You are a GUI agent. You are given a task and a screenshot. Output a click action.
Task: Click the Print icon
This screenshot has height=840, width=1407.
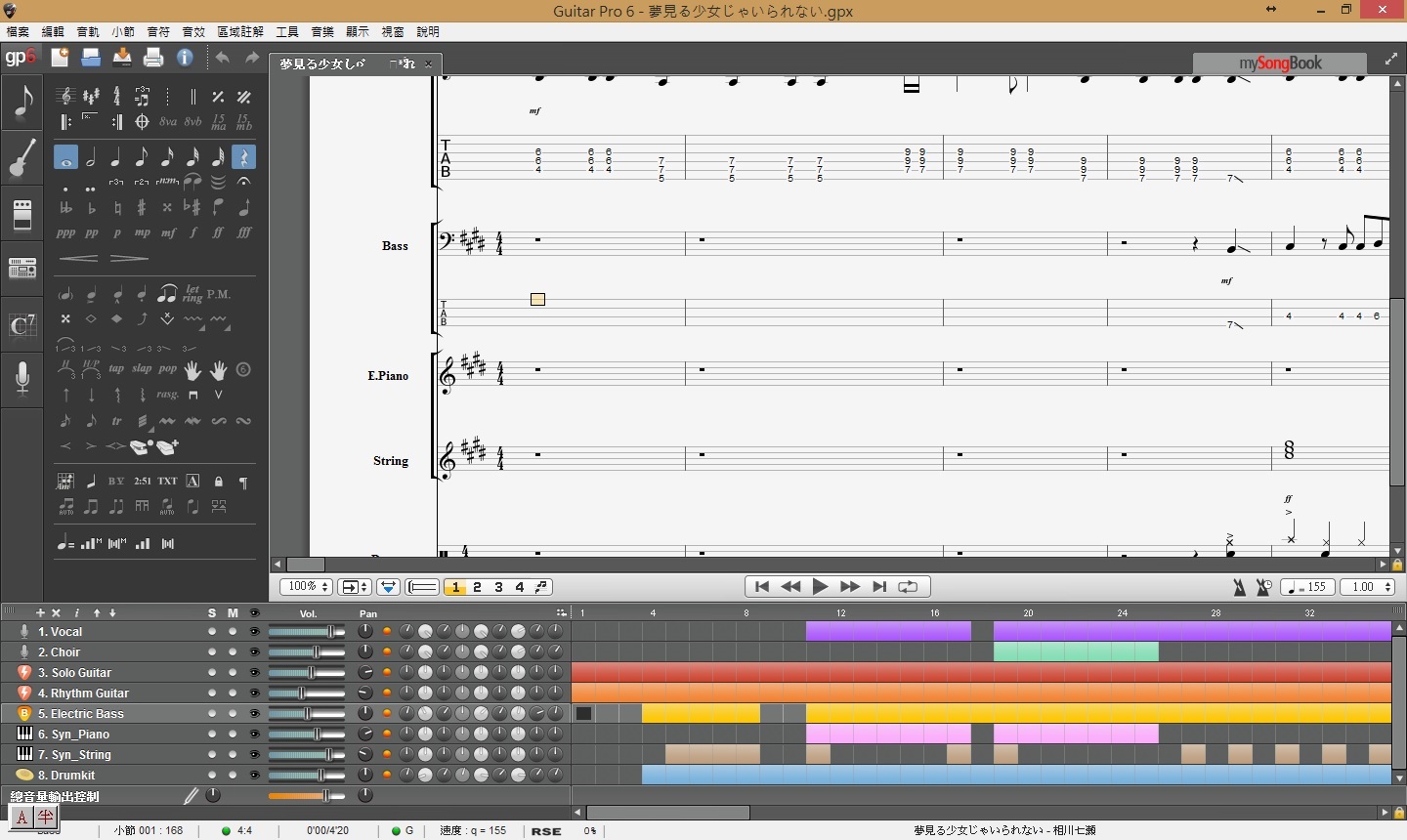click(x=153, y=58)
